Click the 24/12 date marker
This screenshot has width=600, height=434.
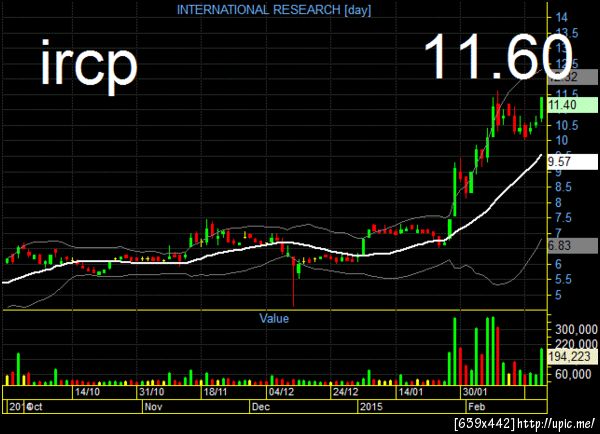coord(346,392)
